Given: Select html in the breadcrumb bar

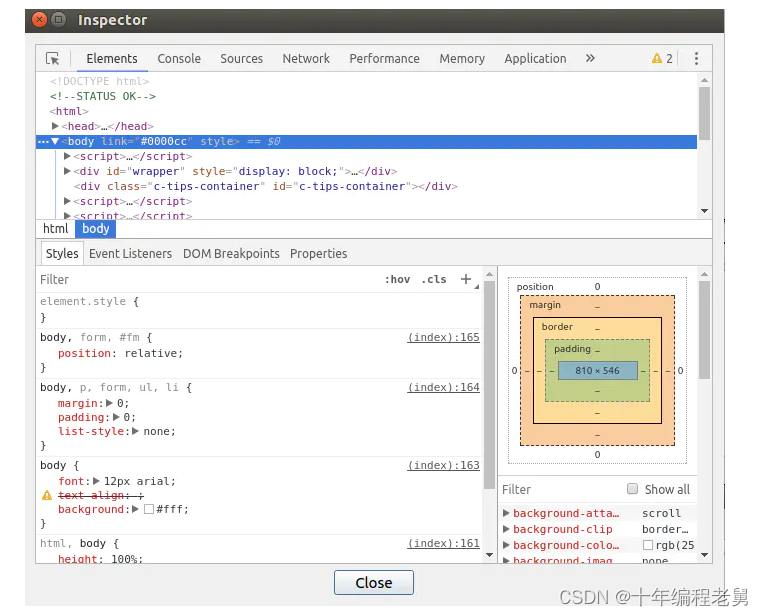Looking at the screenshot, I should coord(55,229).
